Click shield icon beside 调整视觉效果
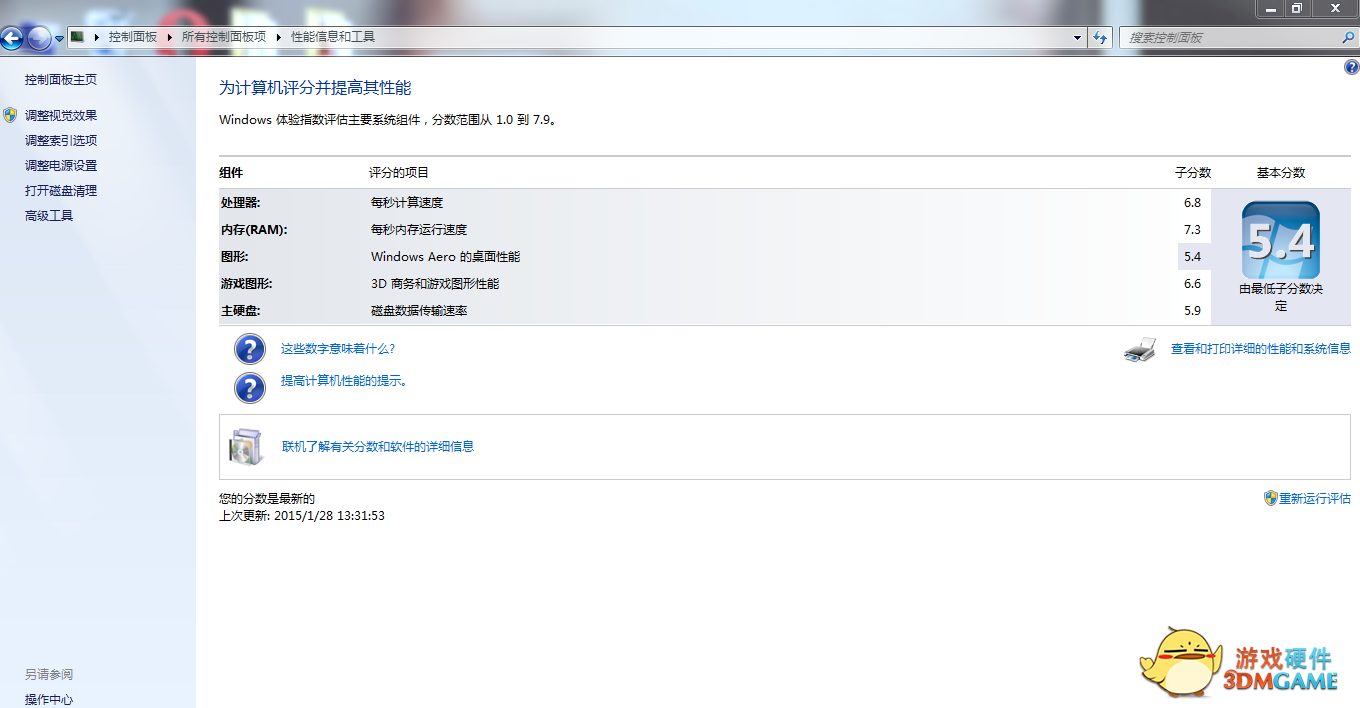 click(x=10, y=115)
